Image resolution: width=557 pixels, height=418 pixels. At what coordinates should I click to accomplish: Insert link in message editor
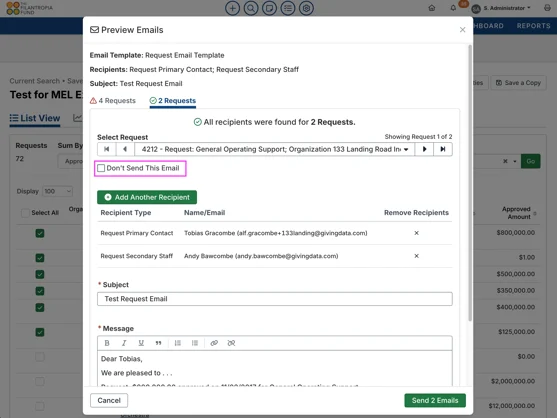coord(214,343)
